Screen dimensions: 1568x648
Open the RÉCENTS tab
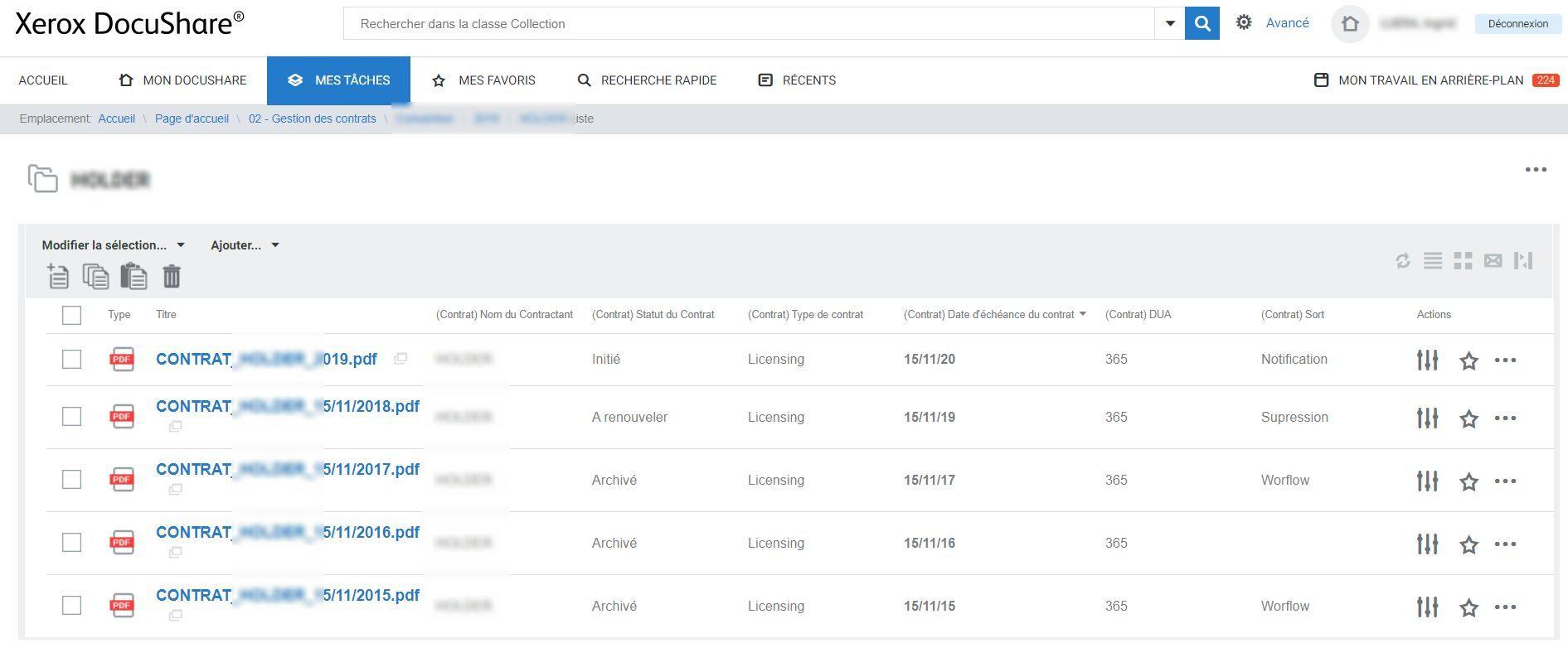(x=797, y=80)
